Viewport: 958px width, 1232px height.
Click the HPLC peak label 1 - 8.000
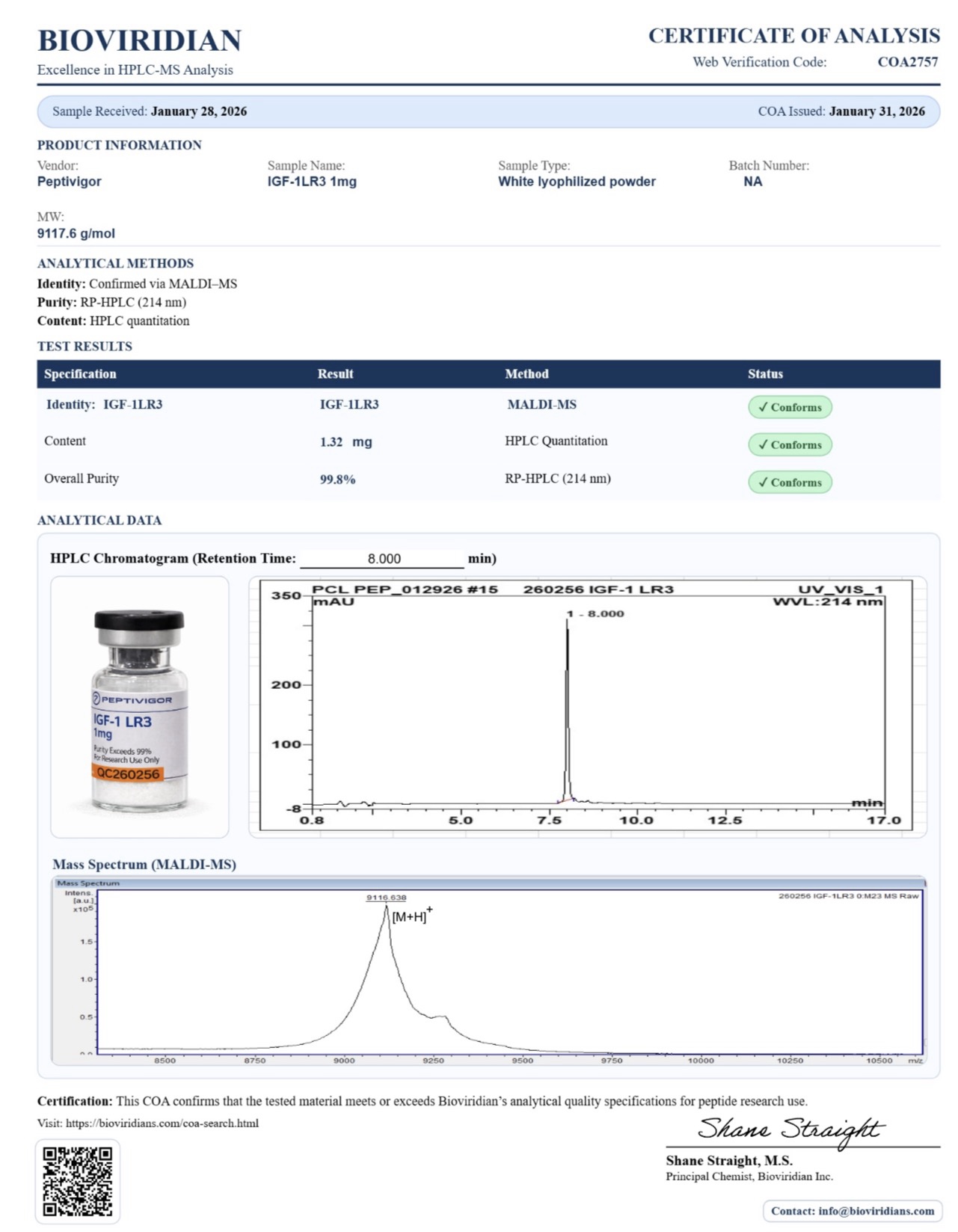click(595, 613)
